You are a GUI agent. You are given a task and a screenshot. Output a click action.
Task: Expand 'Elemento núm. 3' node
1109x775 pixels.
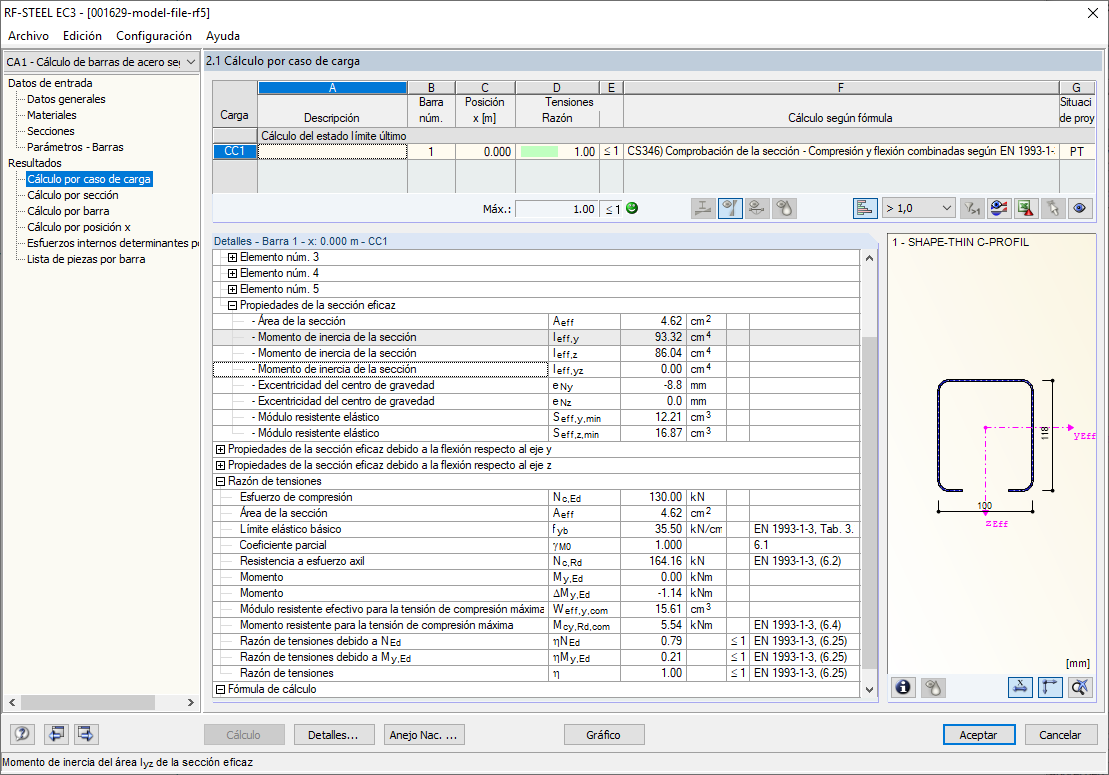tap(232, 257)
